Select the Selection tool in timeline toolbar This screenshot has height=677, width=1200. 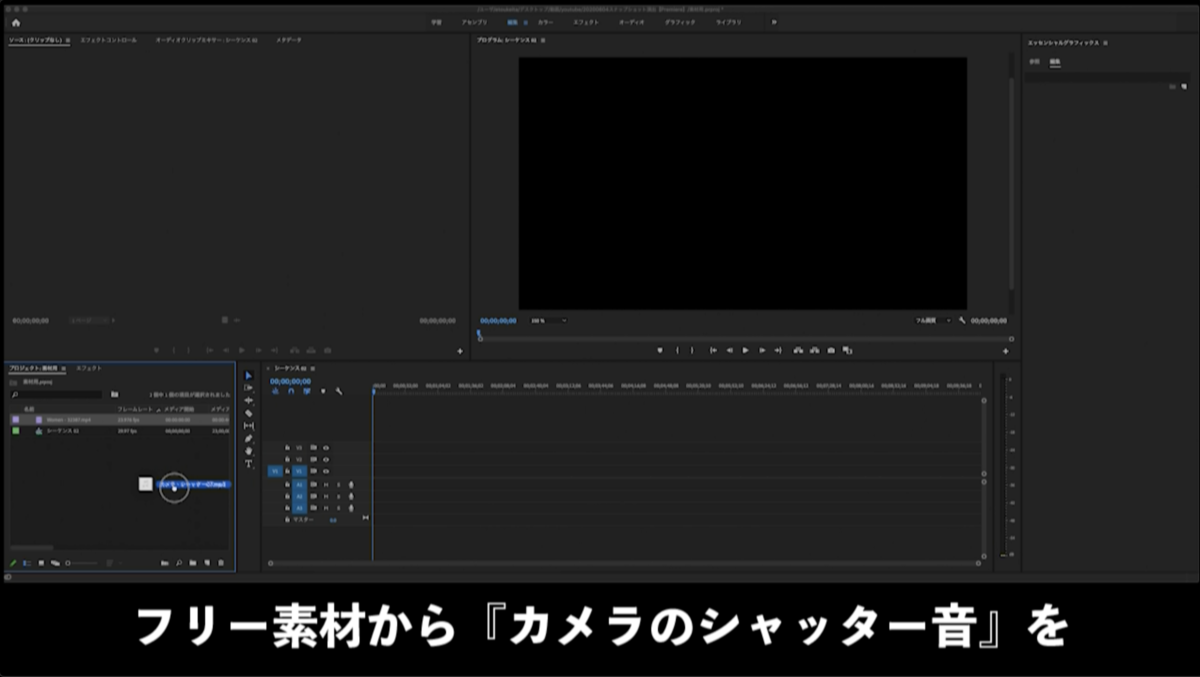(248, 375)
